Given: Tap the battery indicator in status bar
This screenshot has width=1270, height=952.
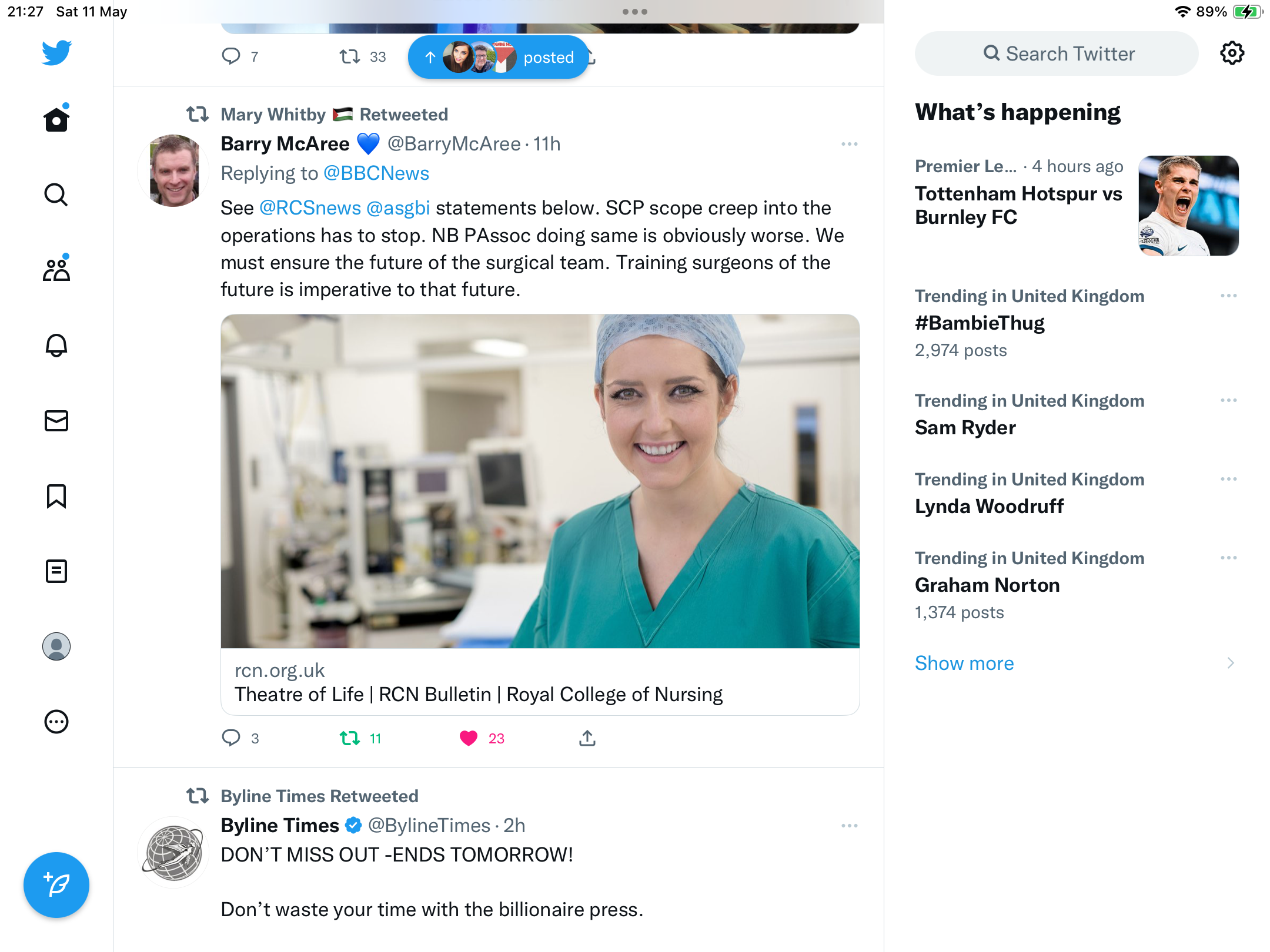Looking at the screenshot, I should [1247, 12].
